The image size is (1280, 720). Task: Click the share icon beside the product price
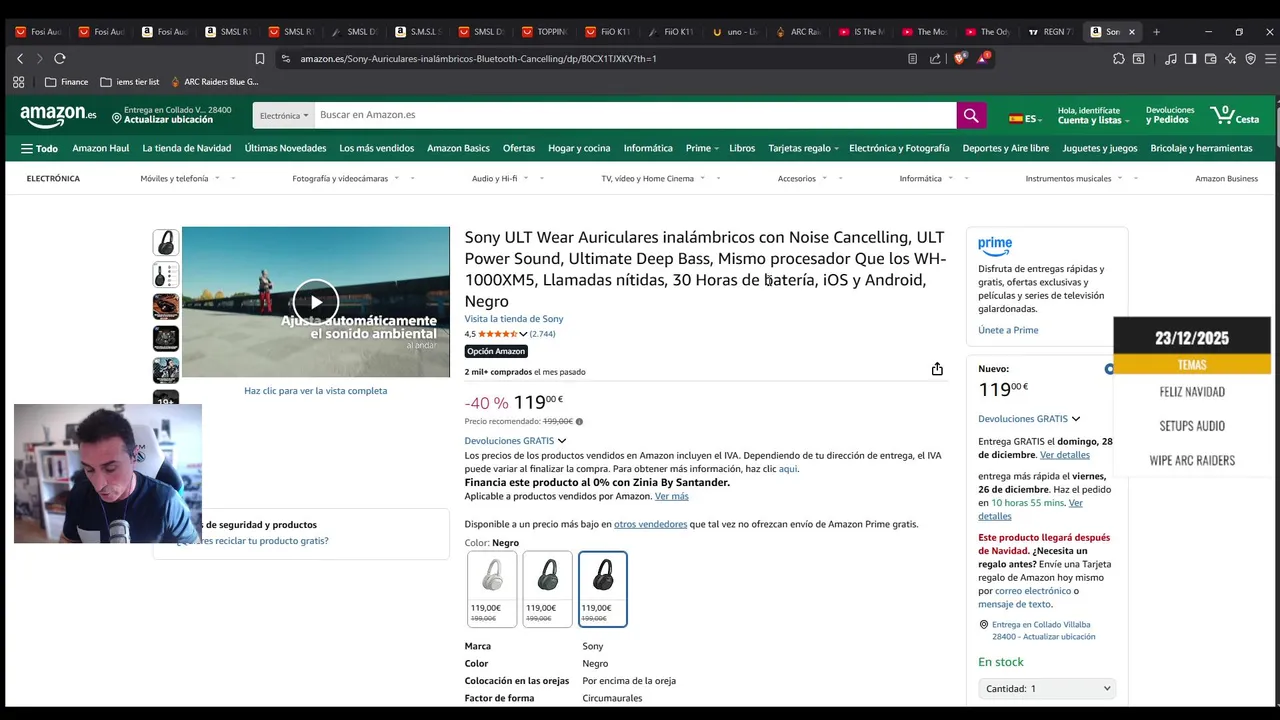pyautogui.click(x=937, y=369)
